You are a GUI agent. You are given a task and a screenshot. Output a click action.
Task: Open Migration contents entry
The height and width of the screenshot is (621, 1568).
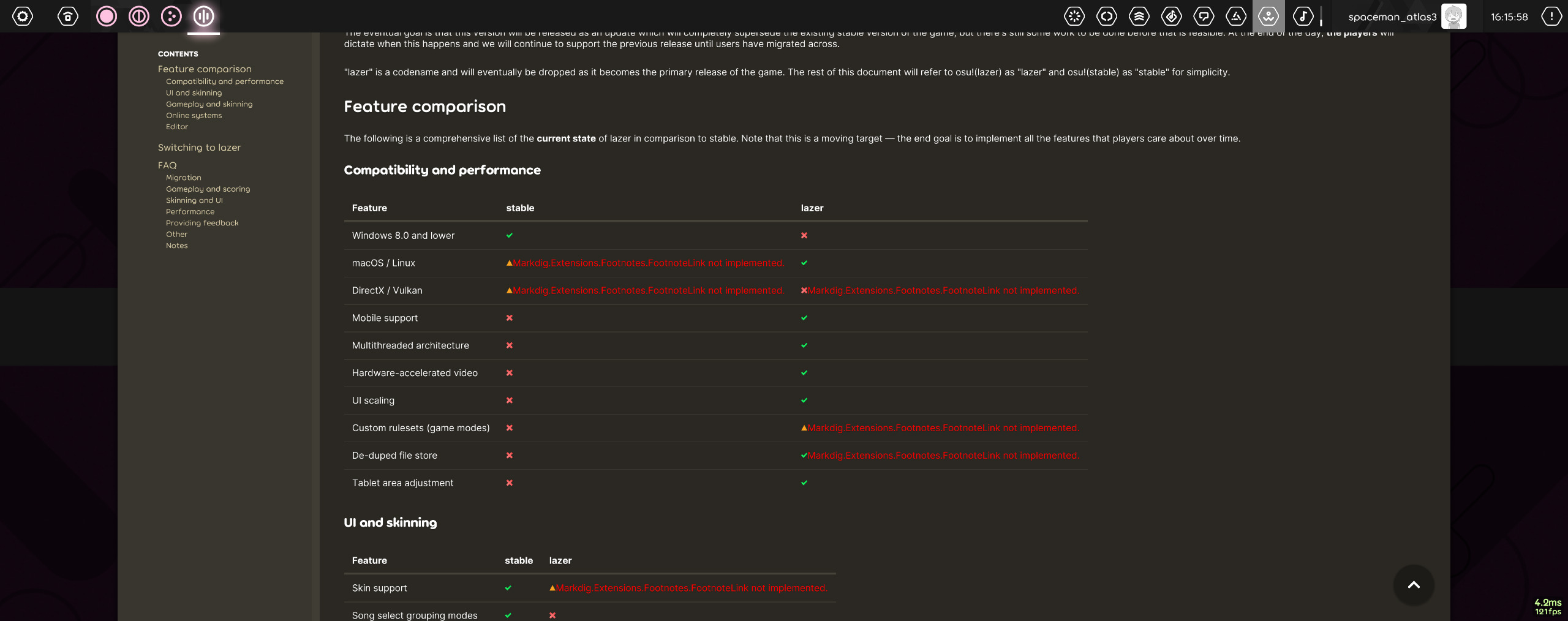tap(183, 178)
